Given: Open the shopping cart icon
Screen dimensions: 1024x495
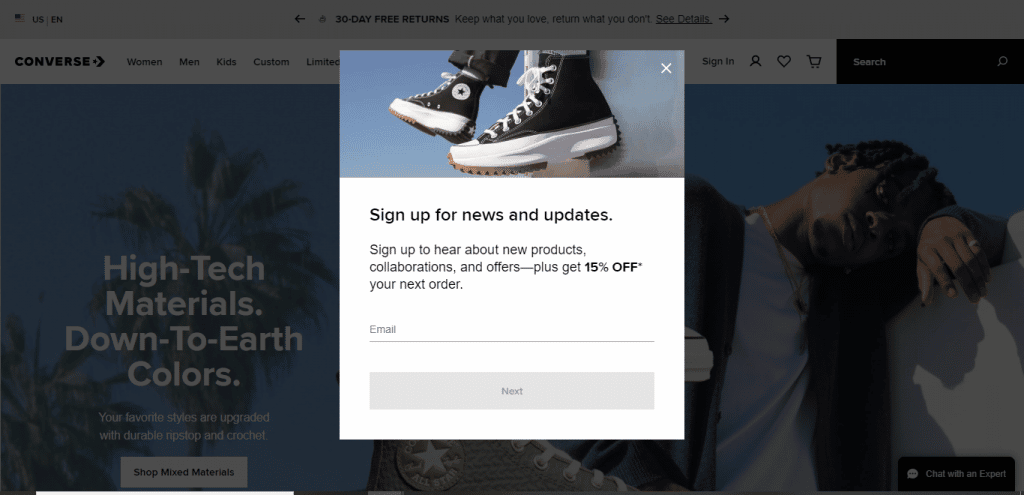Looking at the screenshot, I should click(814, 61).
